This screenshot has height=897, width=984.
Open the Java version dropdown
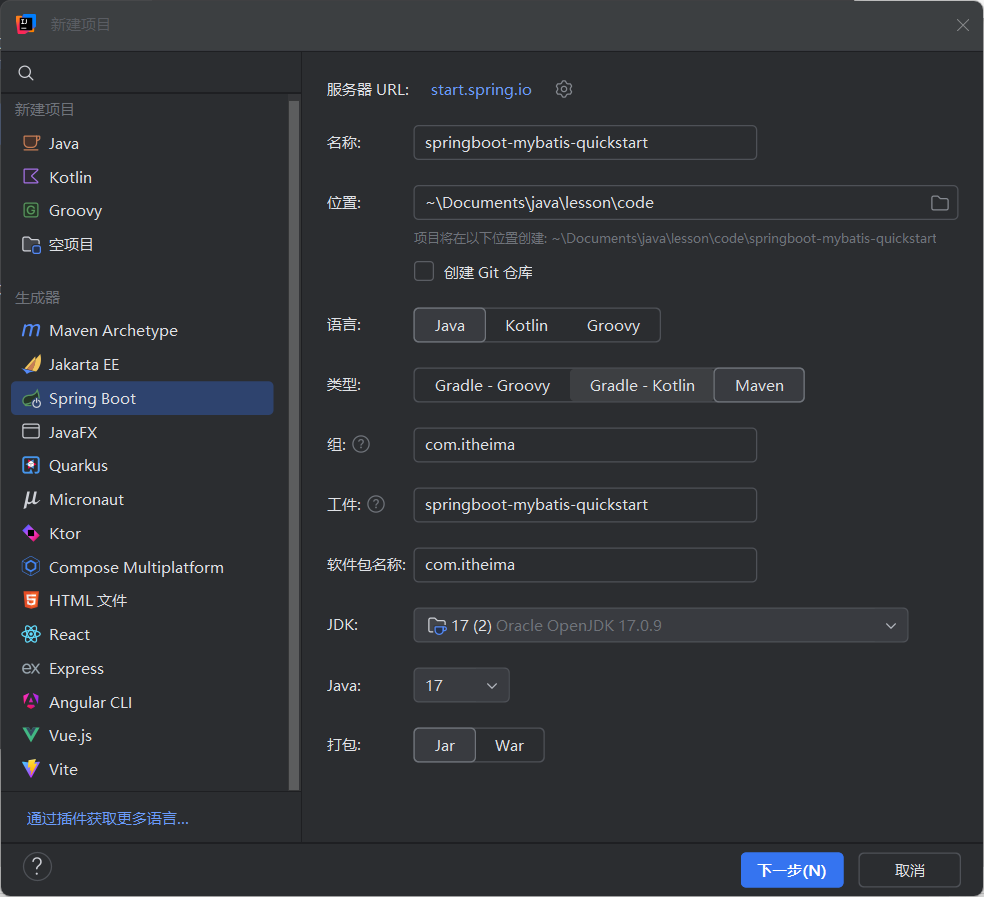click(461, 685)
